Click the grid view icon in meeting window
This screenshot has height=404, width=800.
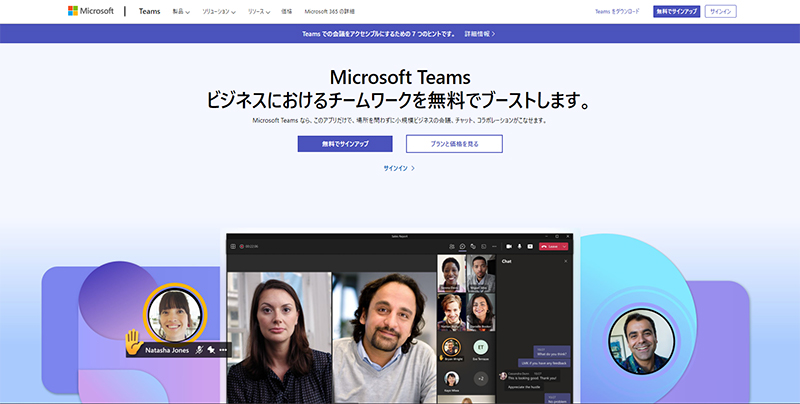click(x=233, y=246)
